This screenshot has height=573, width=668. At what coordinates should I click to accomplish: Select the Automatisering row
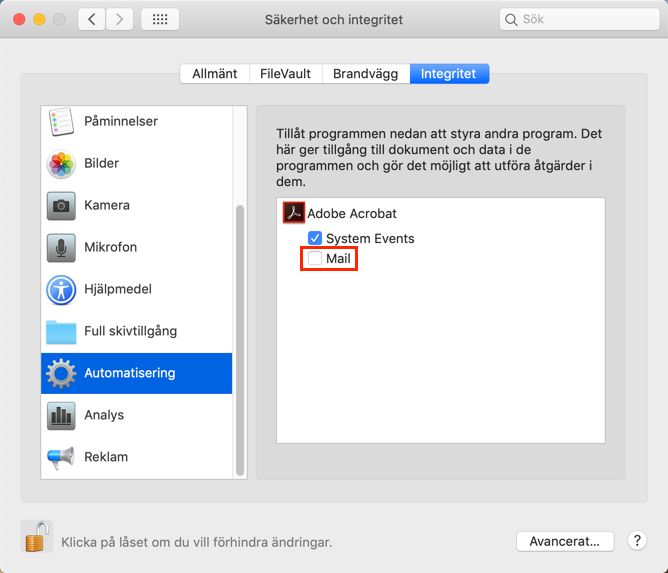137,373
